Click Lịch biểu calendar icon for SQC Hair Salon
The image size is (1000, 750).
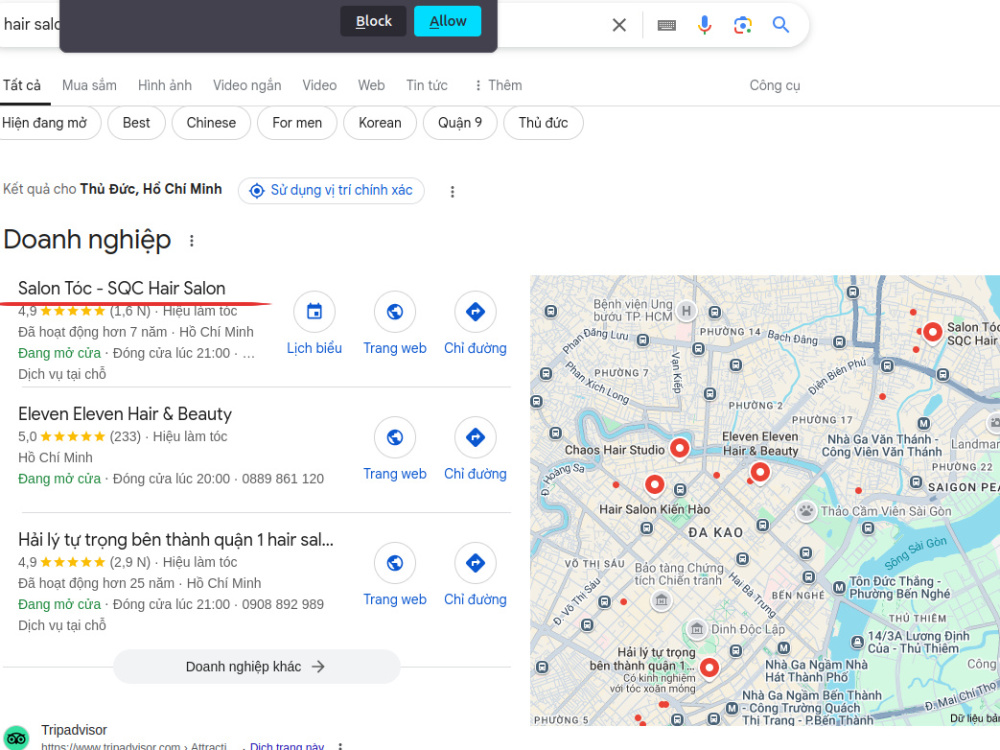pyautogui.click(x=314, y=312)
